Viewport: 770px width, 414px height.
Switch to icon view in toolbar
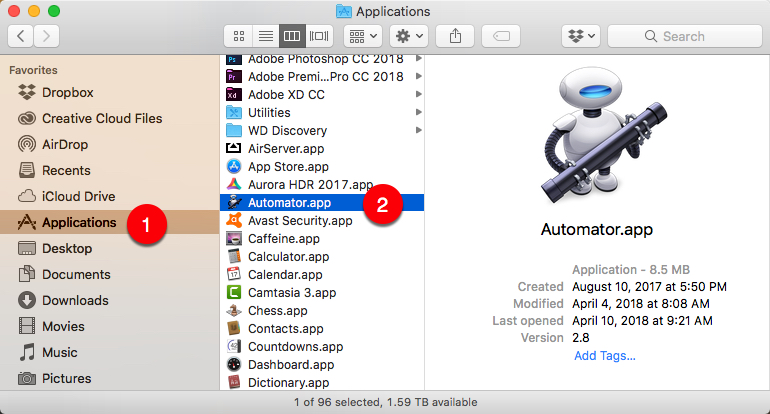[238, 36]
